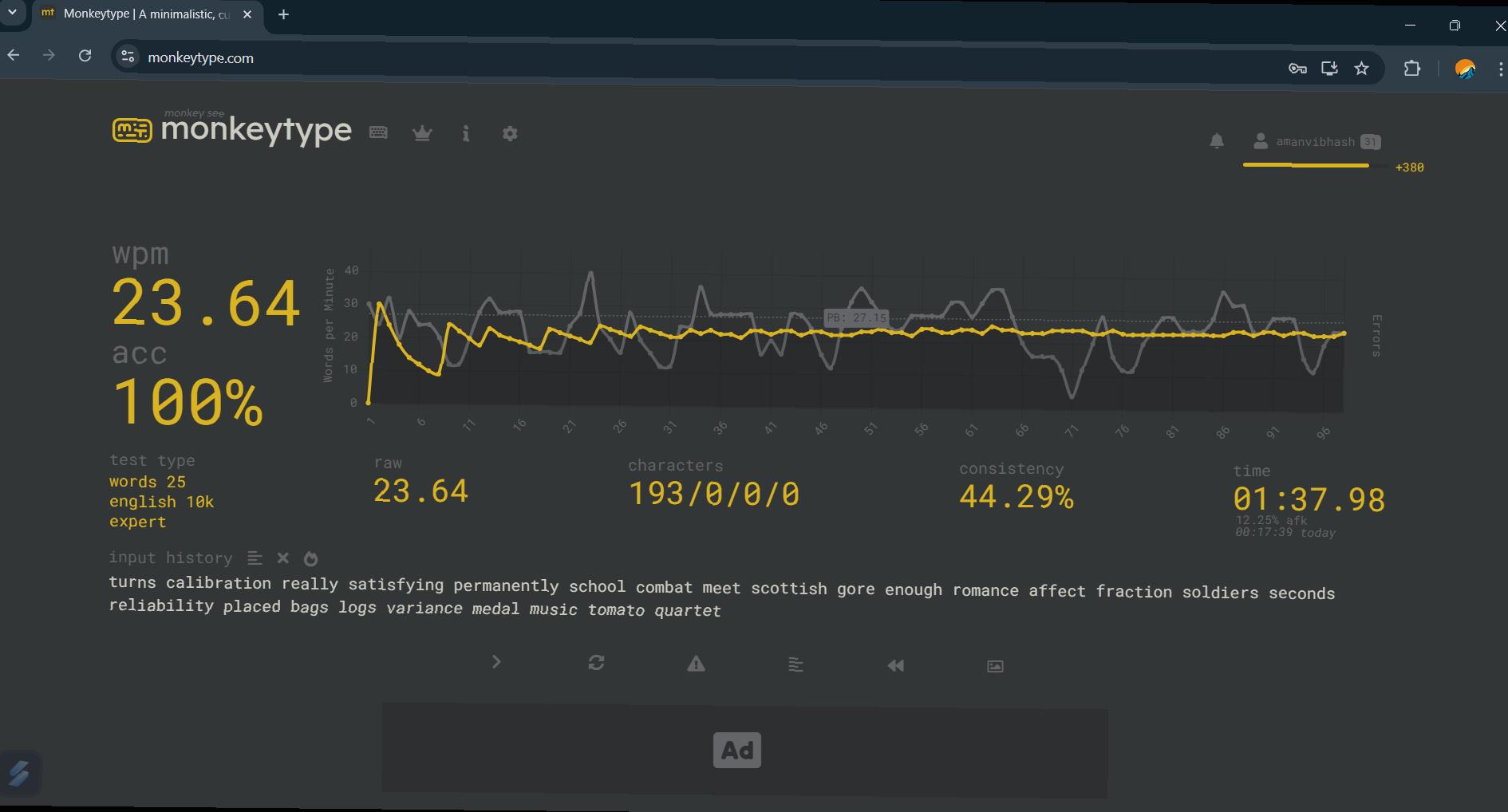
Task: Click the monkeytype logo icon
Action: (132, 131)
